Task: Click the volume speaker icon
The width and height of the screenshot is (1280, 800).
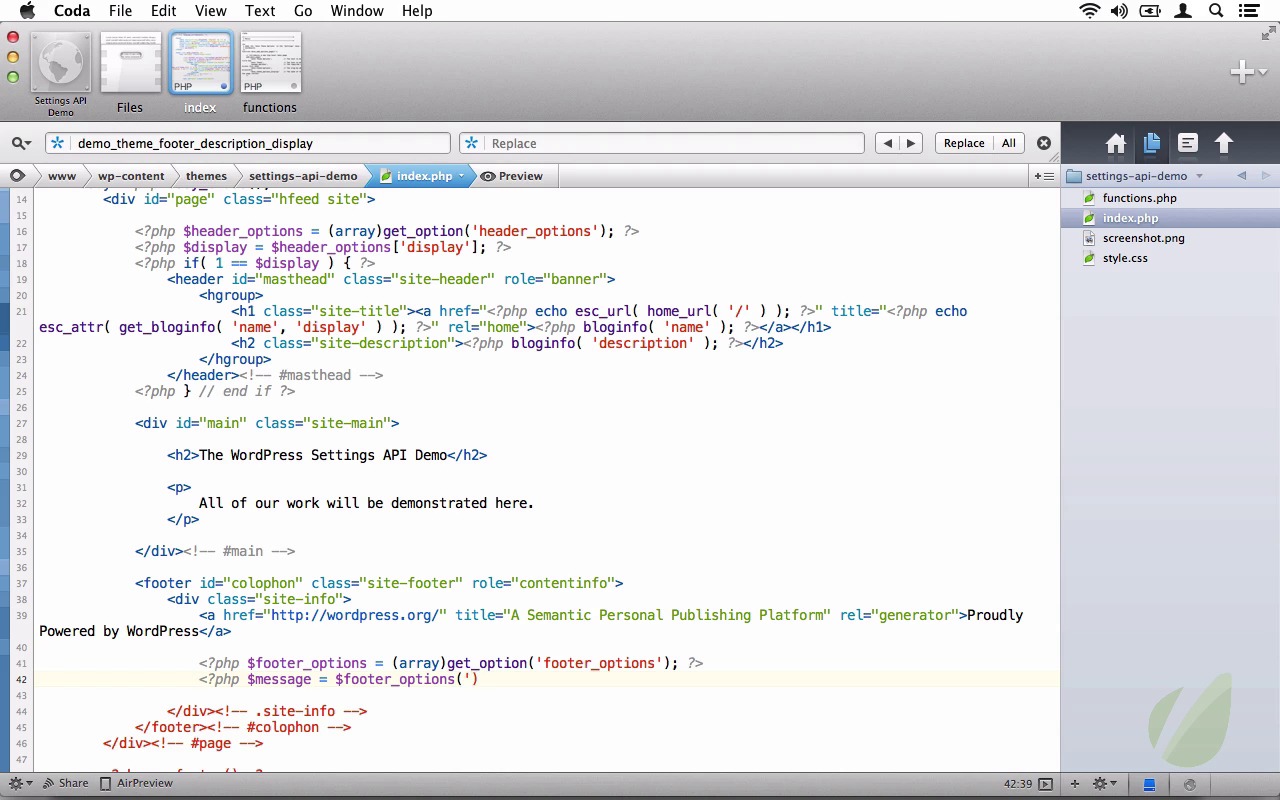Action: [x=1119, y=11]
